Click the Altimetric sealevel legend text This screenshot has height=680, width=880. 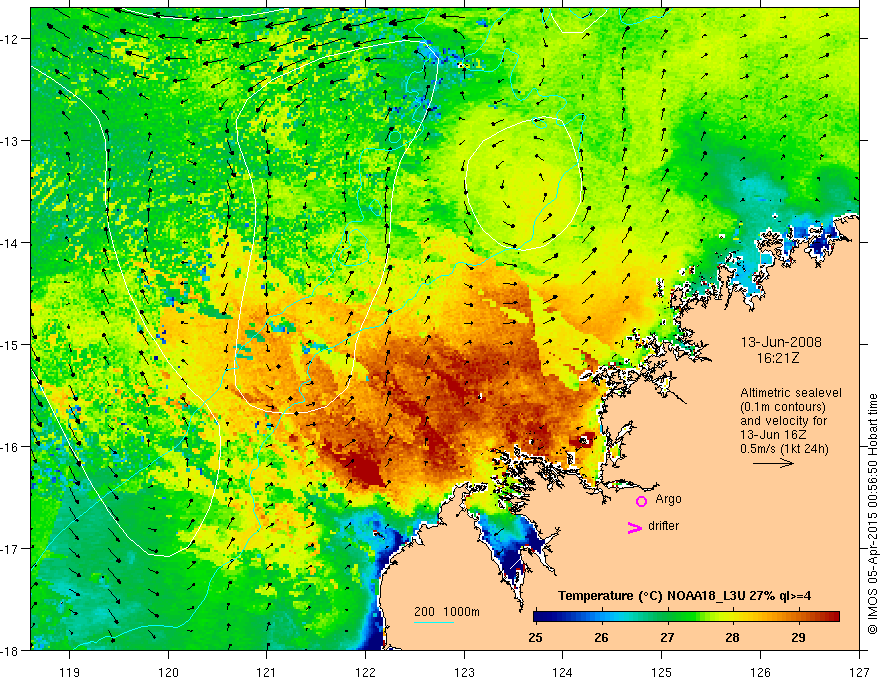pyautogui.click(x=791, y=393)
